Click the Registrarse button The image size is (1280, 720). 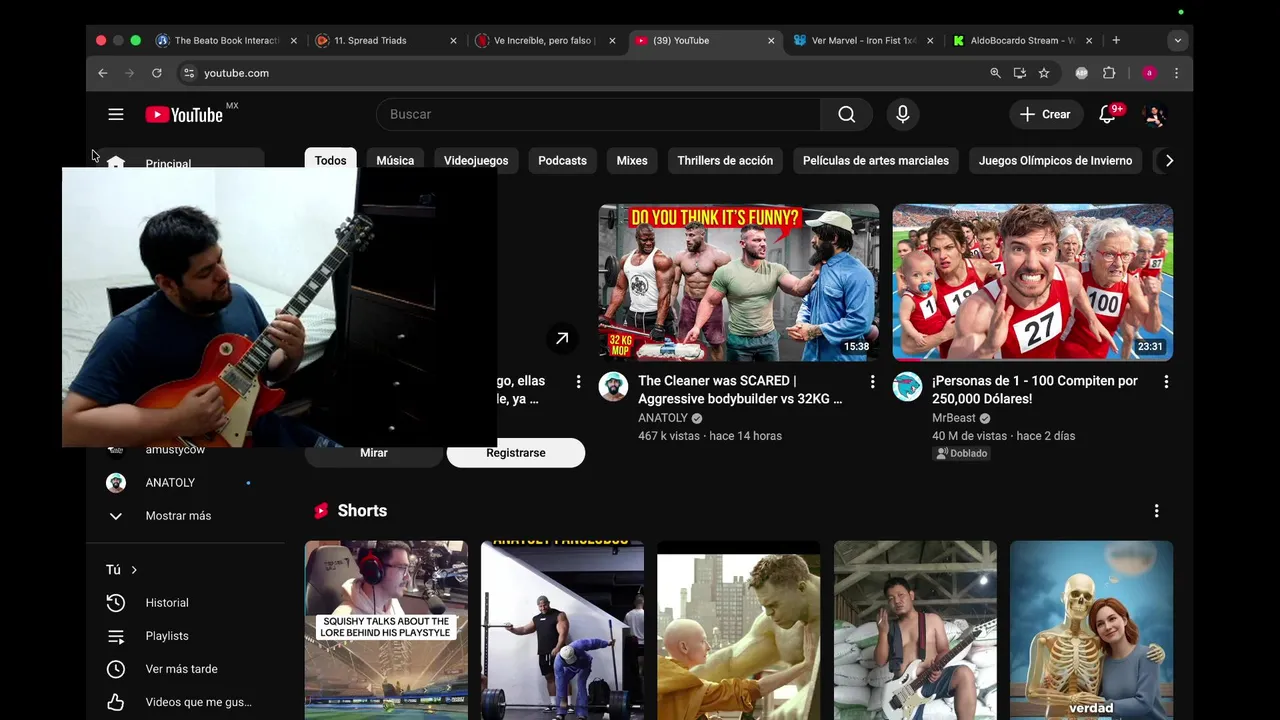[x=516, y=453]
